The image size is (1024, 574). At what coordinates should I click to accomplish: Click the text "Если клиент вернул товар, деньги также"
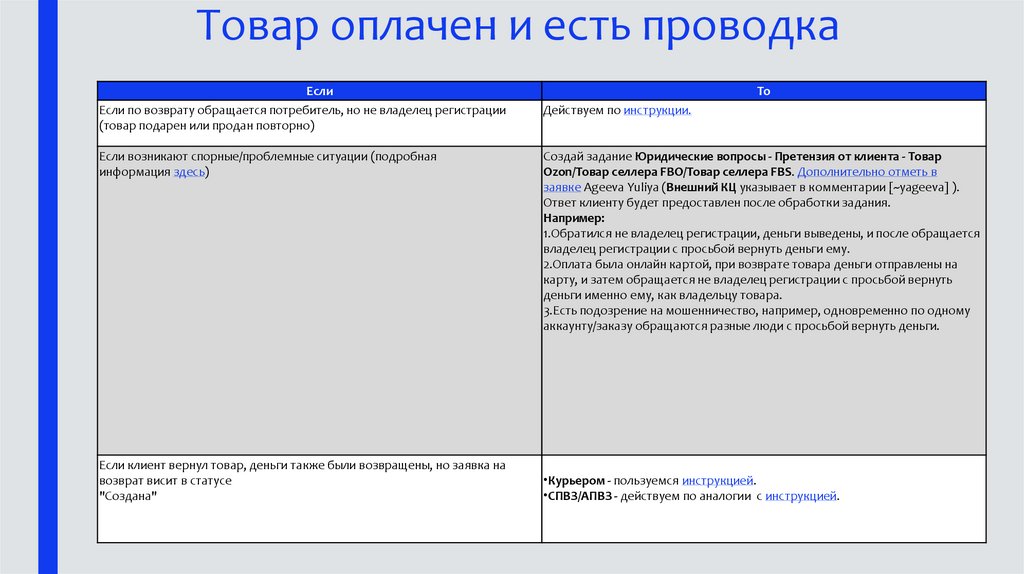[x=265, y=466]
